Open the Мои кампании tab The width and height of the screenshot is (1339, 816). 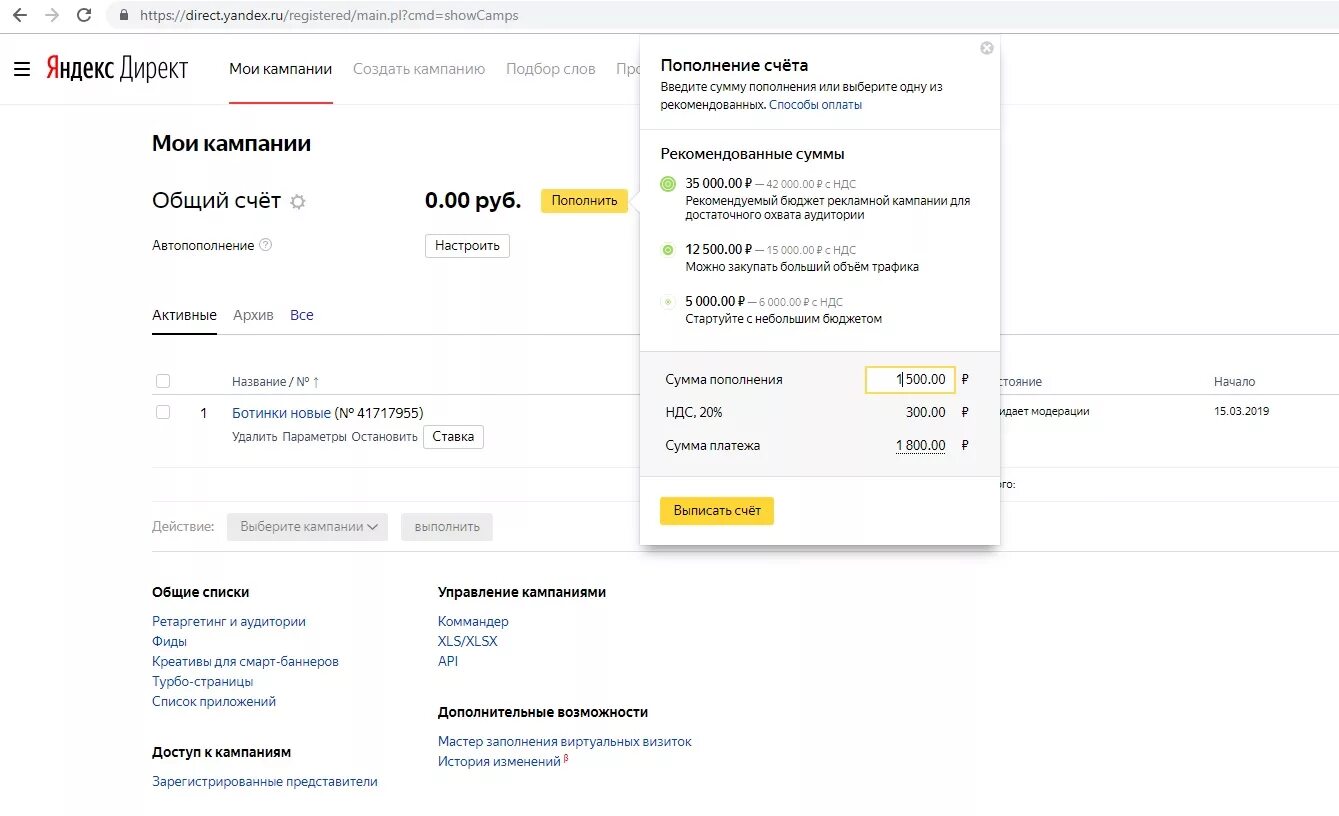281,69
